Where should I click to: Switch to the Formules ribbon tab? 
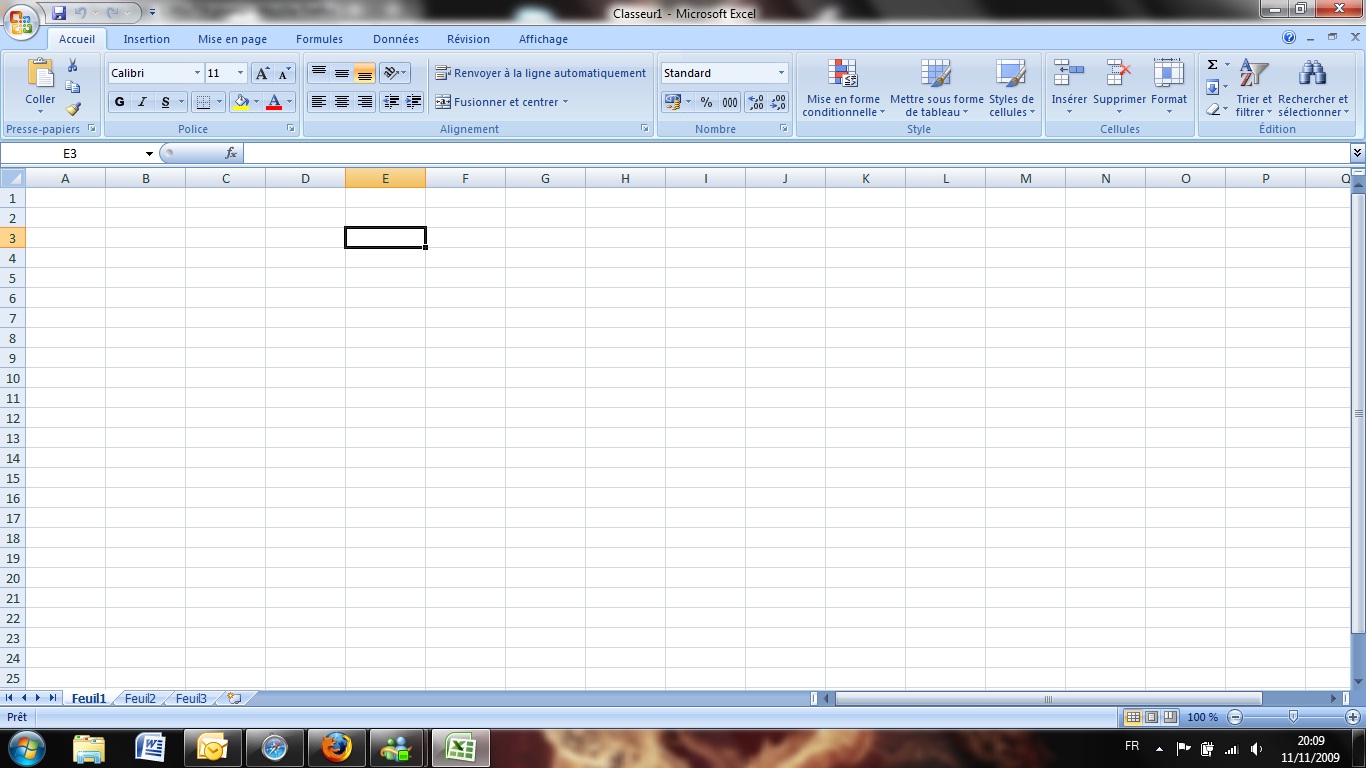[x=319, y=39]
